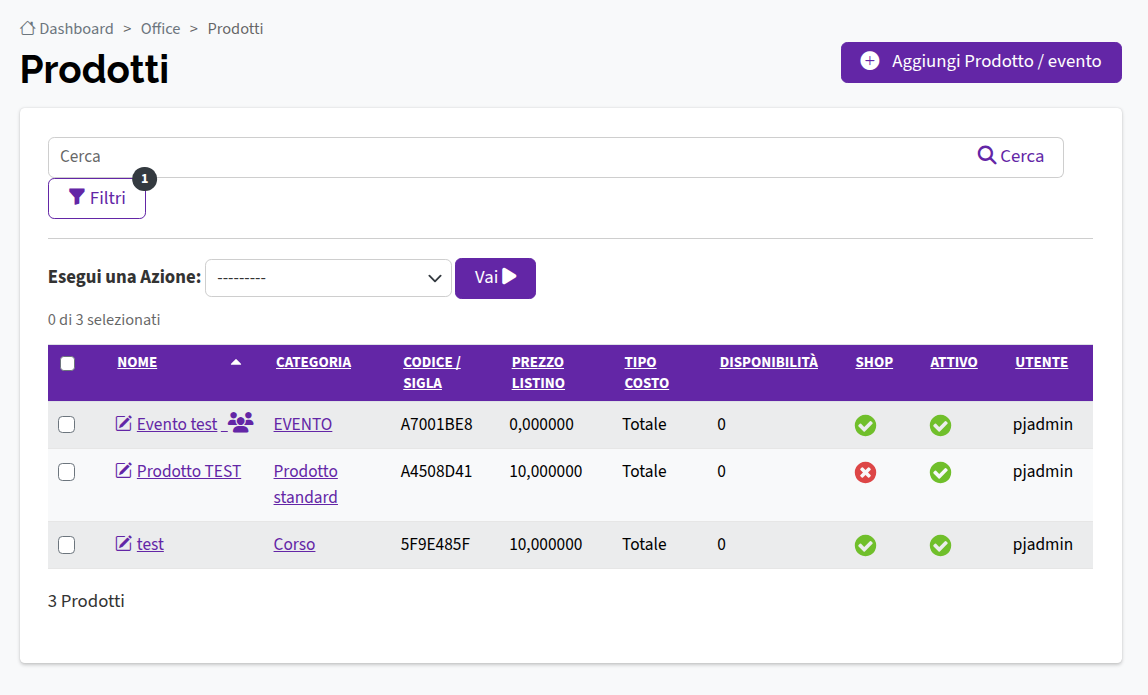This screenshot has width=1148, height=695.
Task: Click the product code A7001BE8
Action: (x=436, y=424)
